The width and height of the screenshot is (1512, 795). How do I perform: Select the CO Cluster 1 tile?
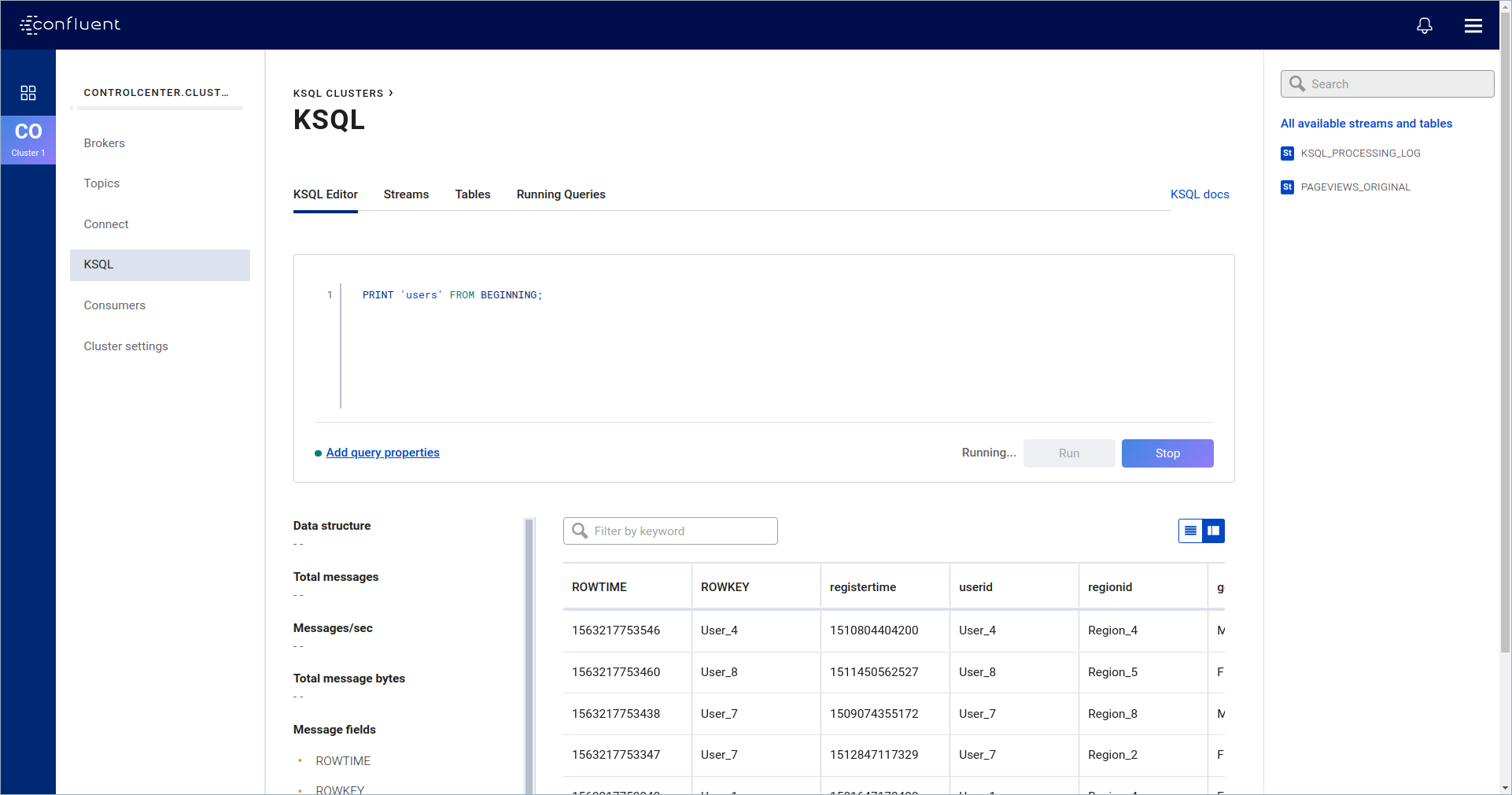click(28, 139)
